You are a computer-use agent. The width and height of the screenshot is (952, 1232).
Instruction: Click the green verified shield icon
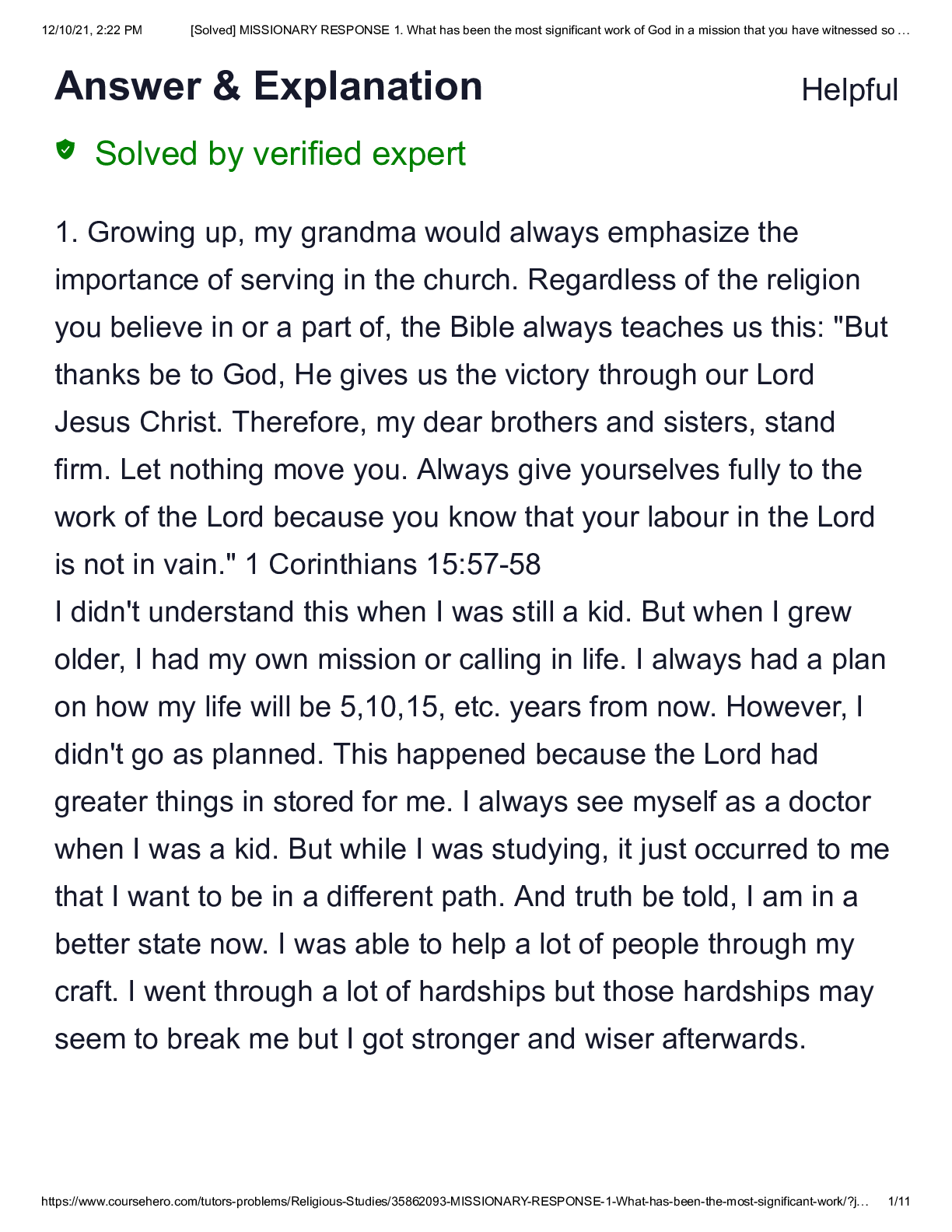[65, 149]
